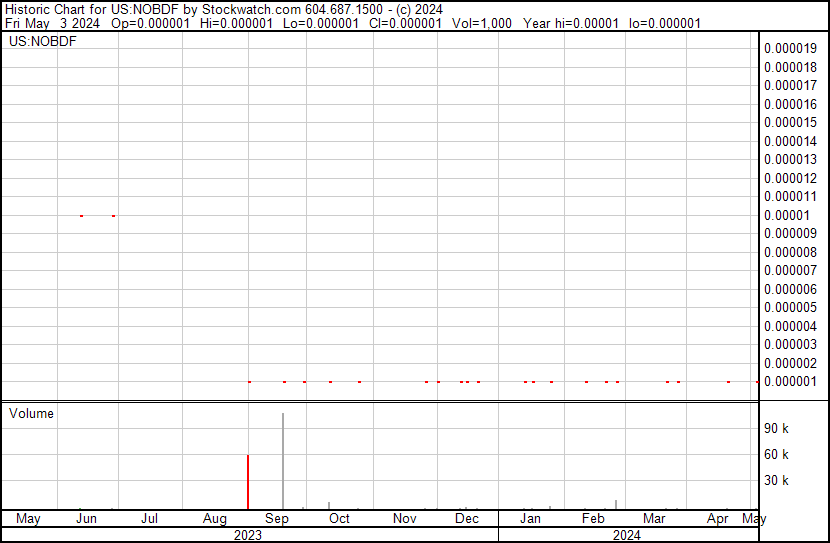
Task: Click the Oct month label on time axis
Action: pyautogui.click(x=339, y=519)
